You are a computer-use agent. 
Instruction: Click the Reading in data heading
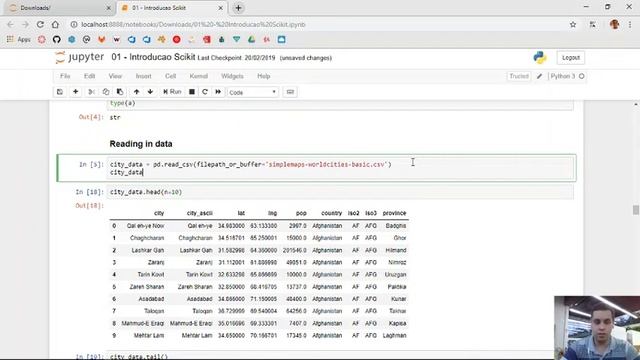[x=141, y=144]
